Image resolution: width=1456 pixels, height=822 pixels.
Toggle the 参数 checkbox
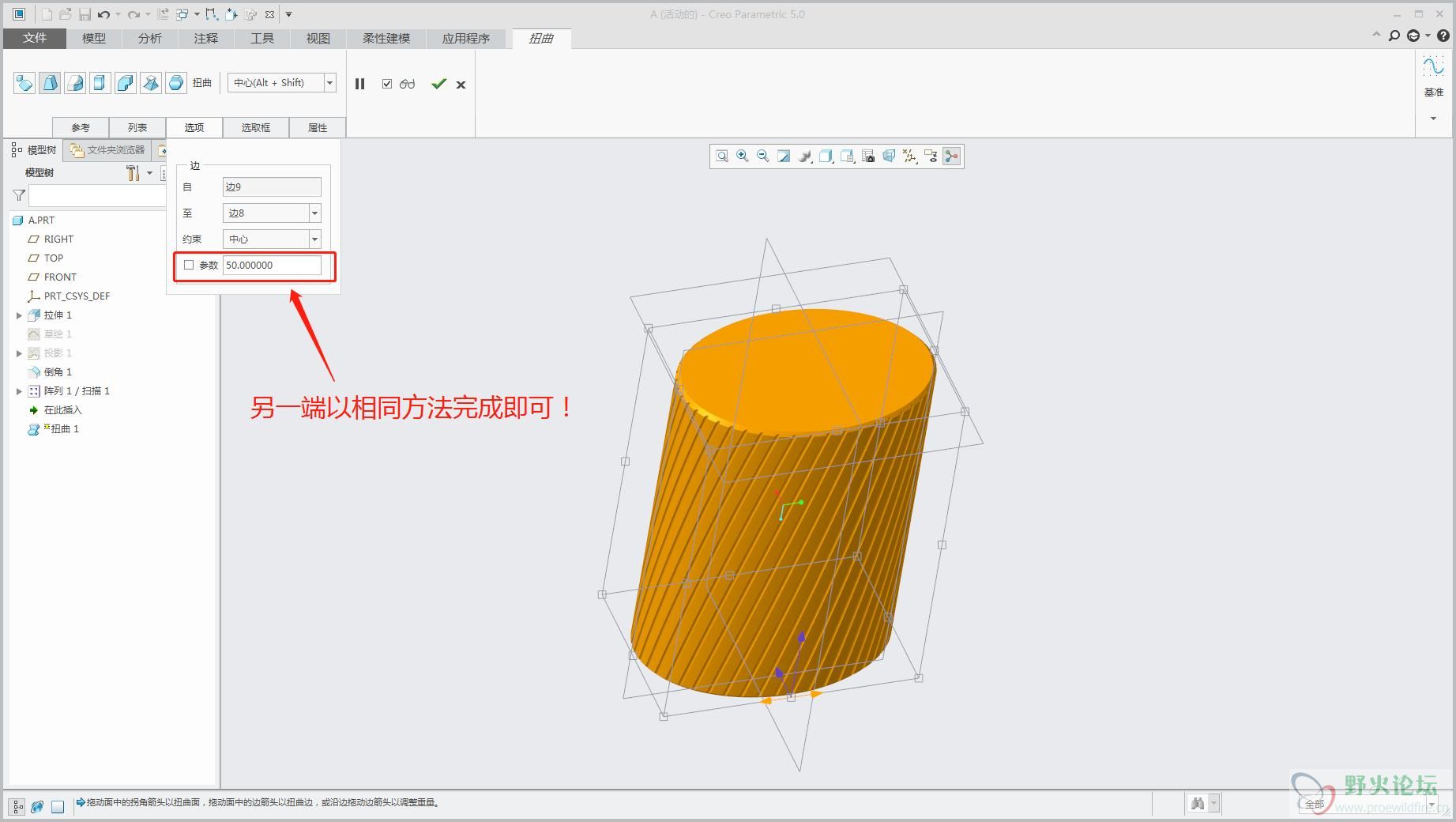(x=189, y=265)
